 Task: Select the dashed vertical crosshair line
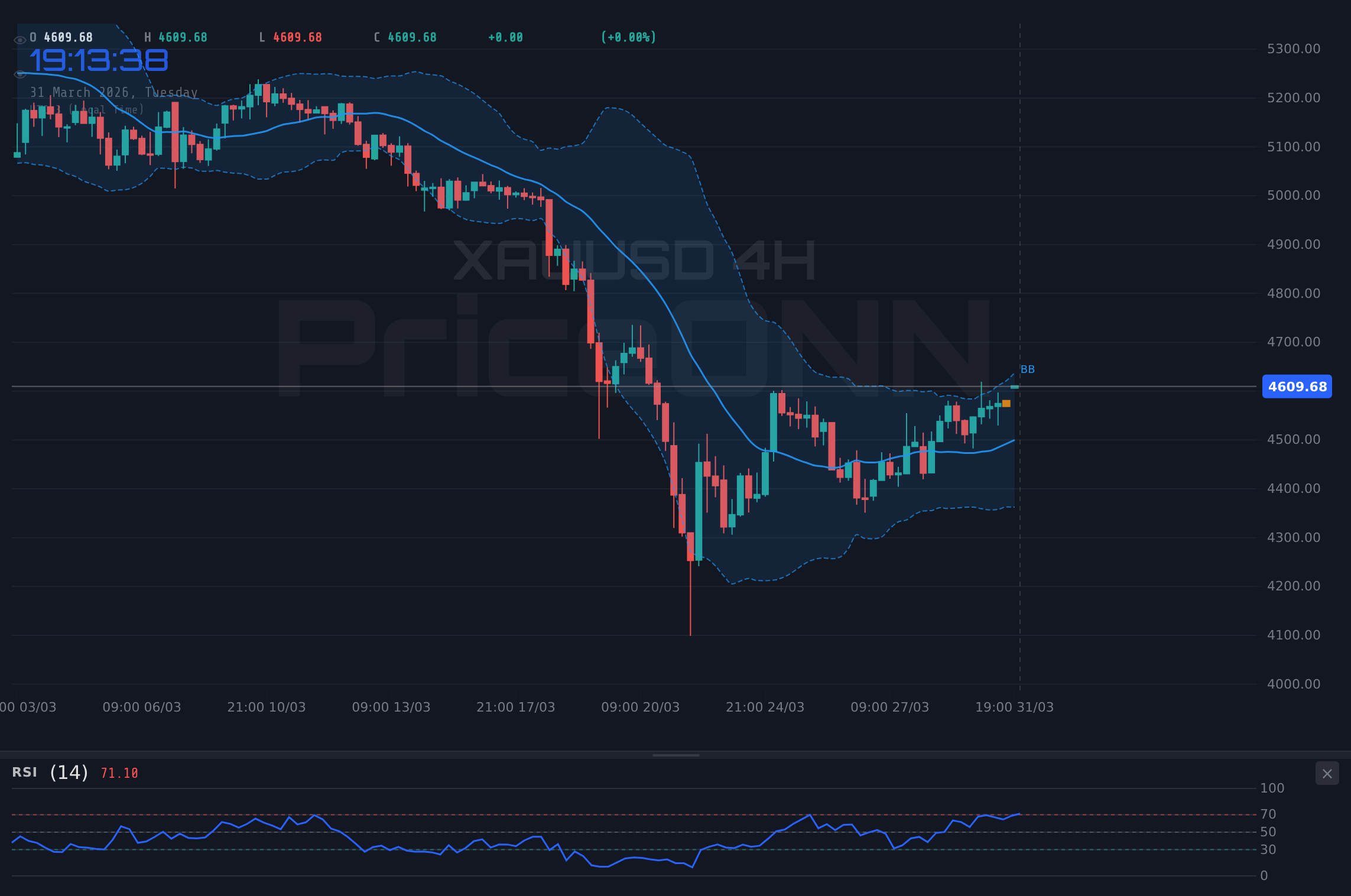click(1019, 236)
